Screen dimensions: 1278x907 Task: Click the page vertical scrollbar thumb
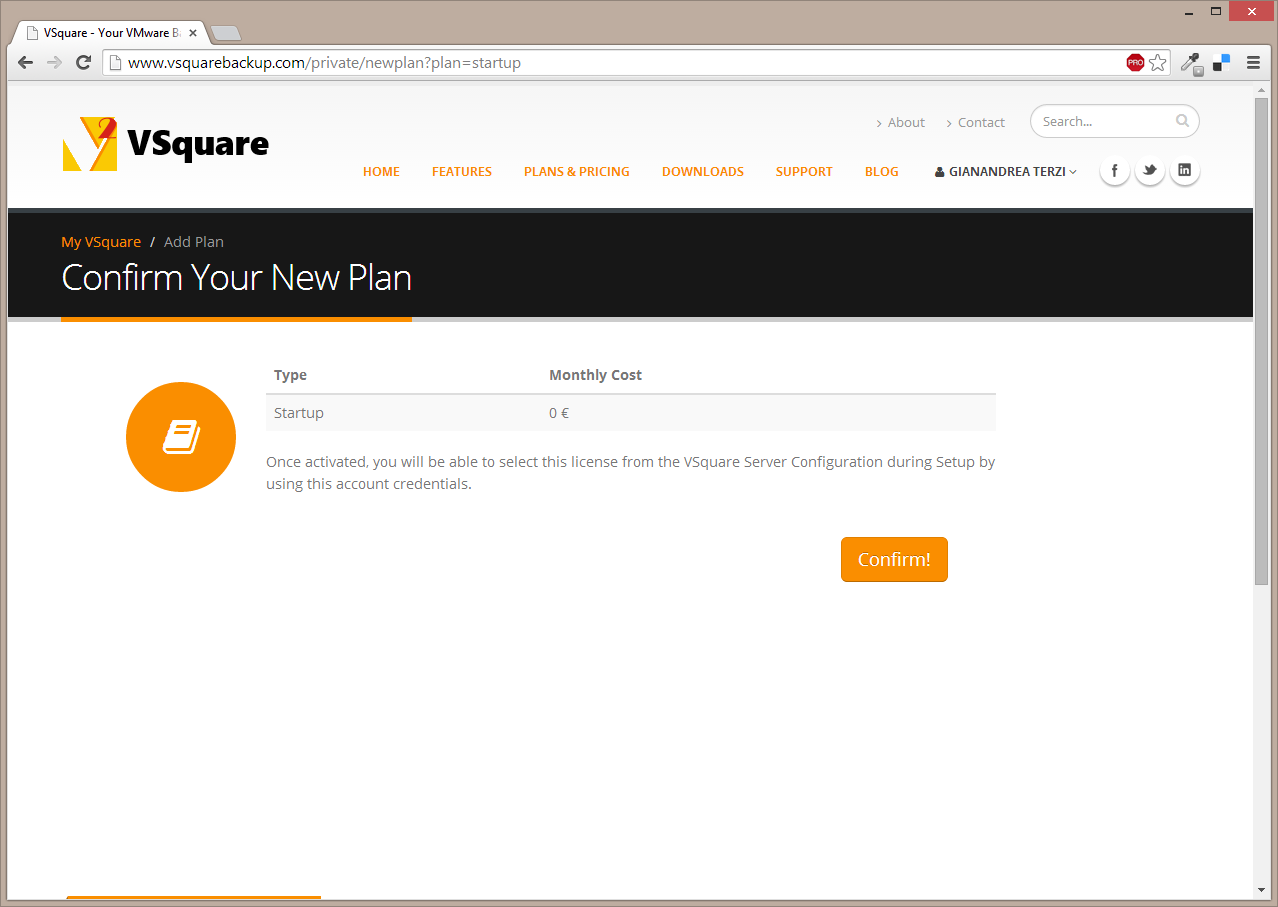point(1260,341)
